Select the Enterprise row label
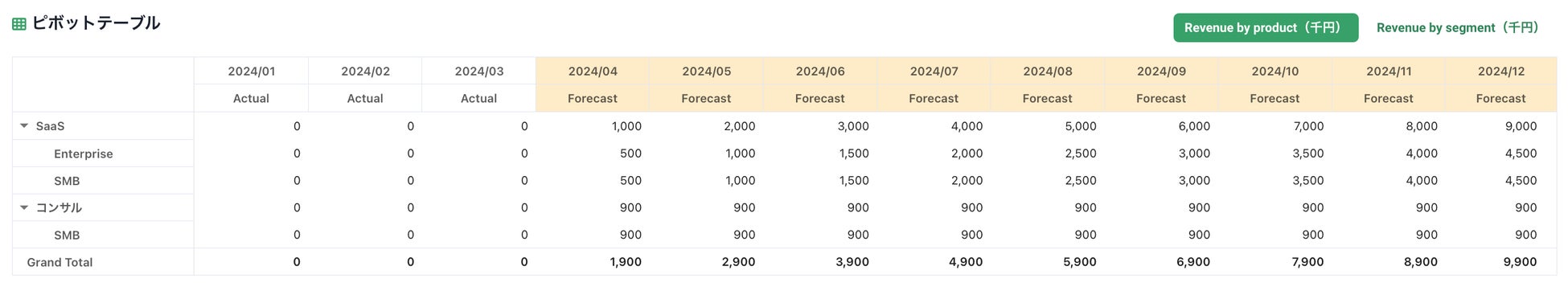The image size is (1568, 299). click(84, 154)
